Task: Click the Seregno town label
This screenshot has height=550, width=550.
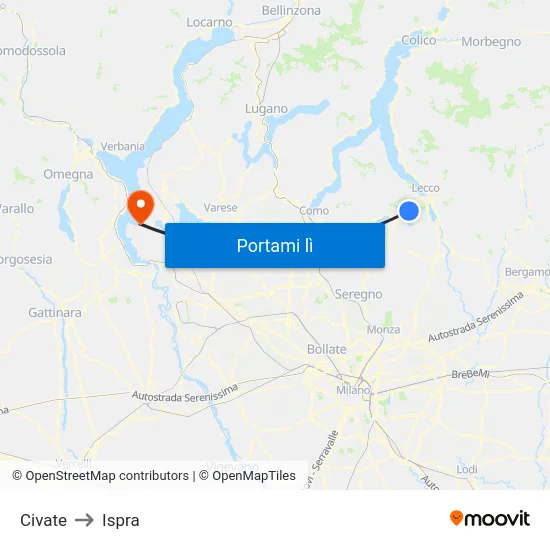Action: (358, 294)
